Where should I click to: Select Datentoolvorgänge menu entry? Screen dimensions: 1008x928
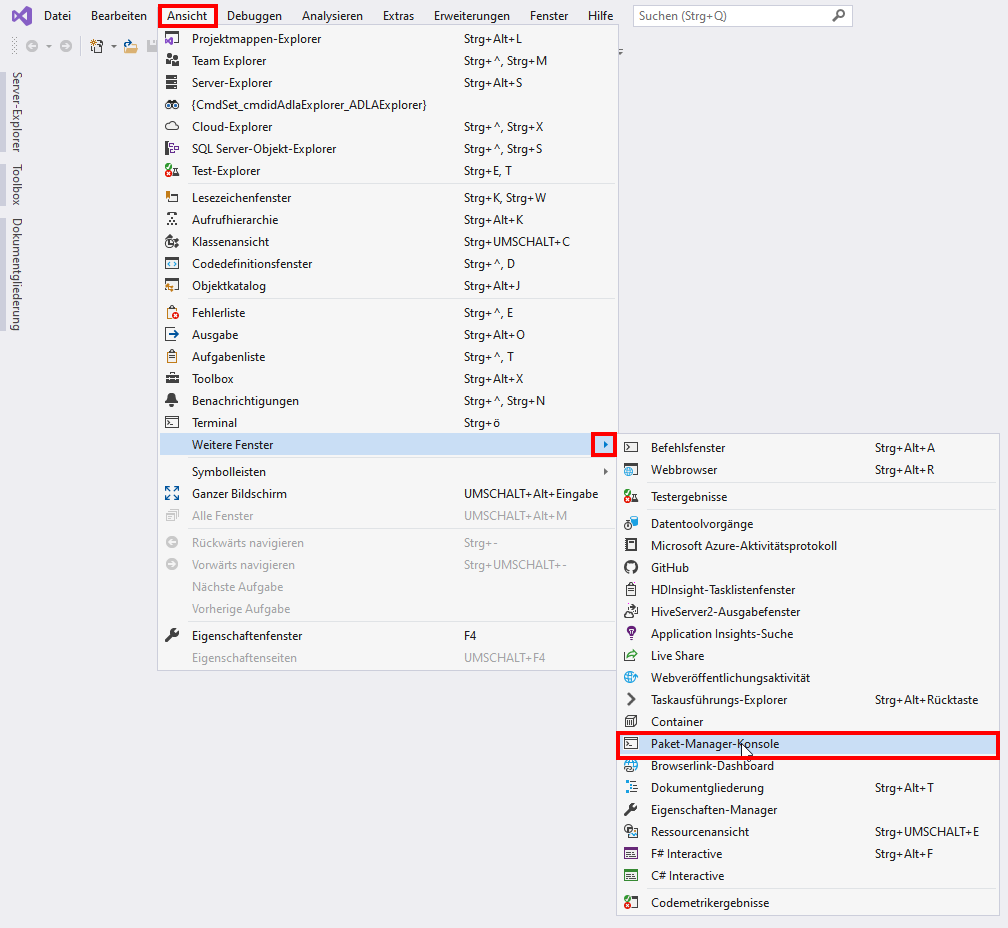coord(807,524)
